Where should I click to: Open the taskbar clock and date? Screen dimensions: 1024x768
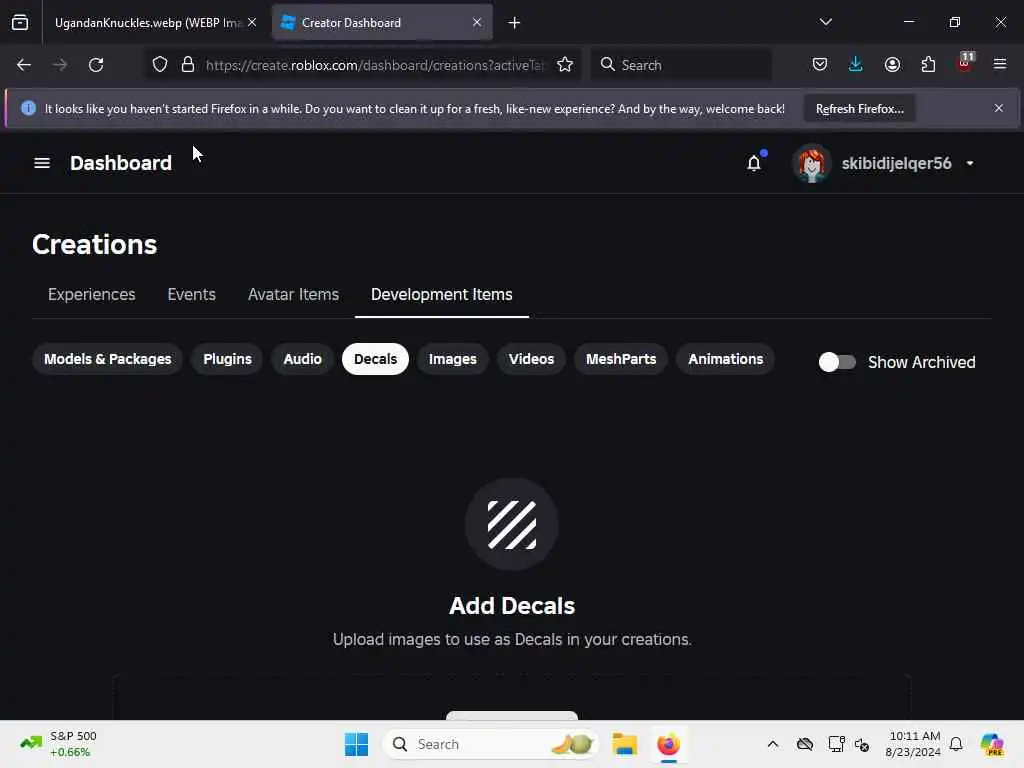click(914, 744)
